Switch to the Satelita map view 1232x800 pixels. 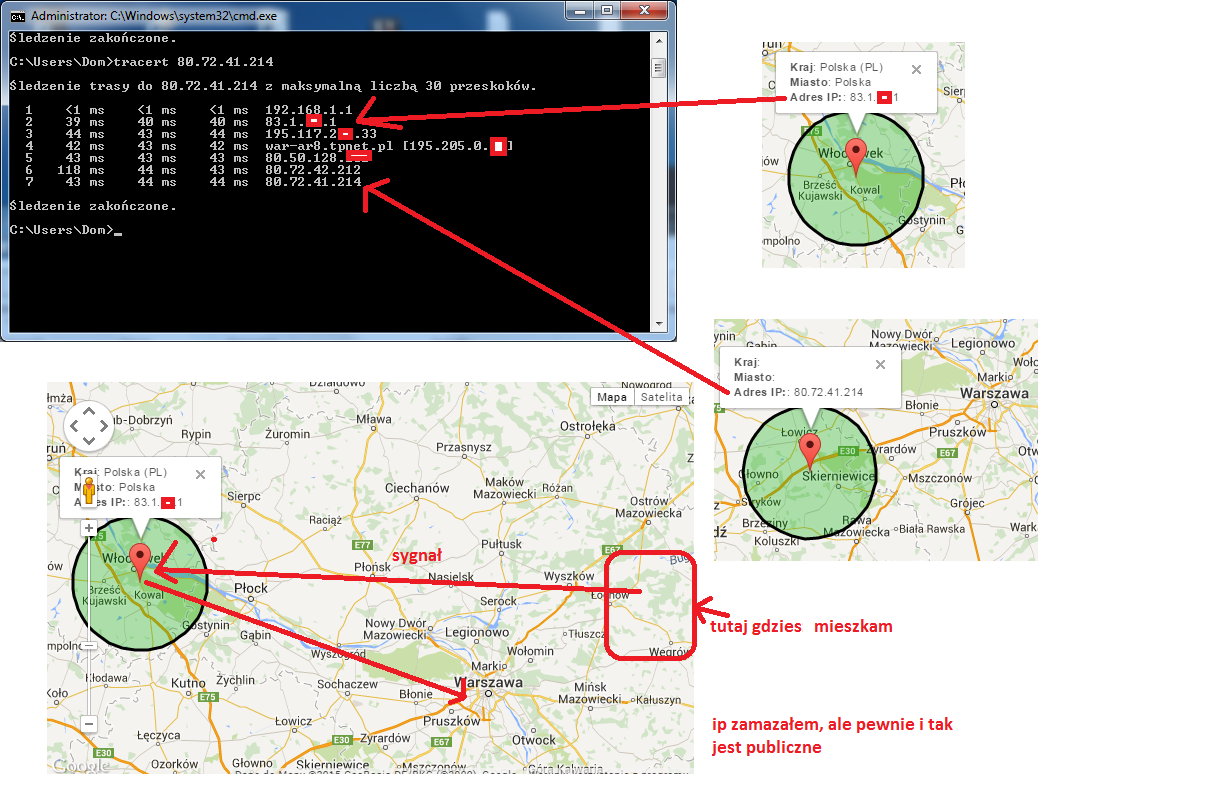coord(662,397)
